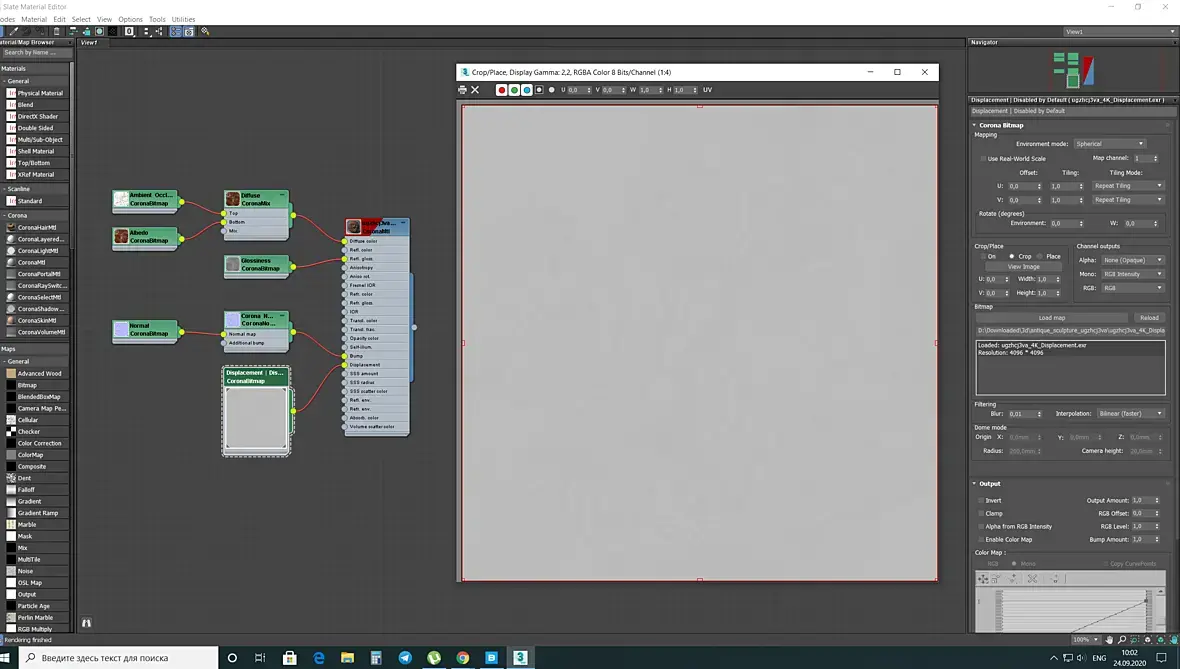Open the Alpha None (Opaque) dropdown
The image size is (1180, 669).
[x=1132, y=260]
